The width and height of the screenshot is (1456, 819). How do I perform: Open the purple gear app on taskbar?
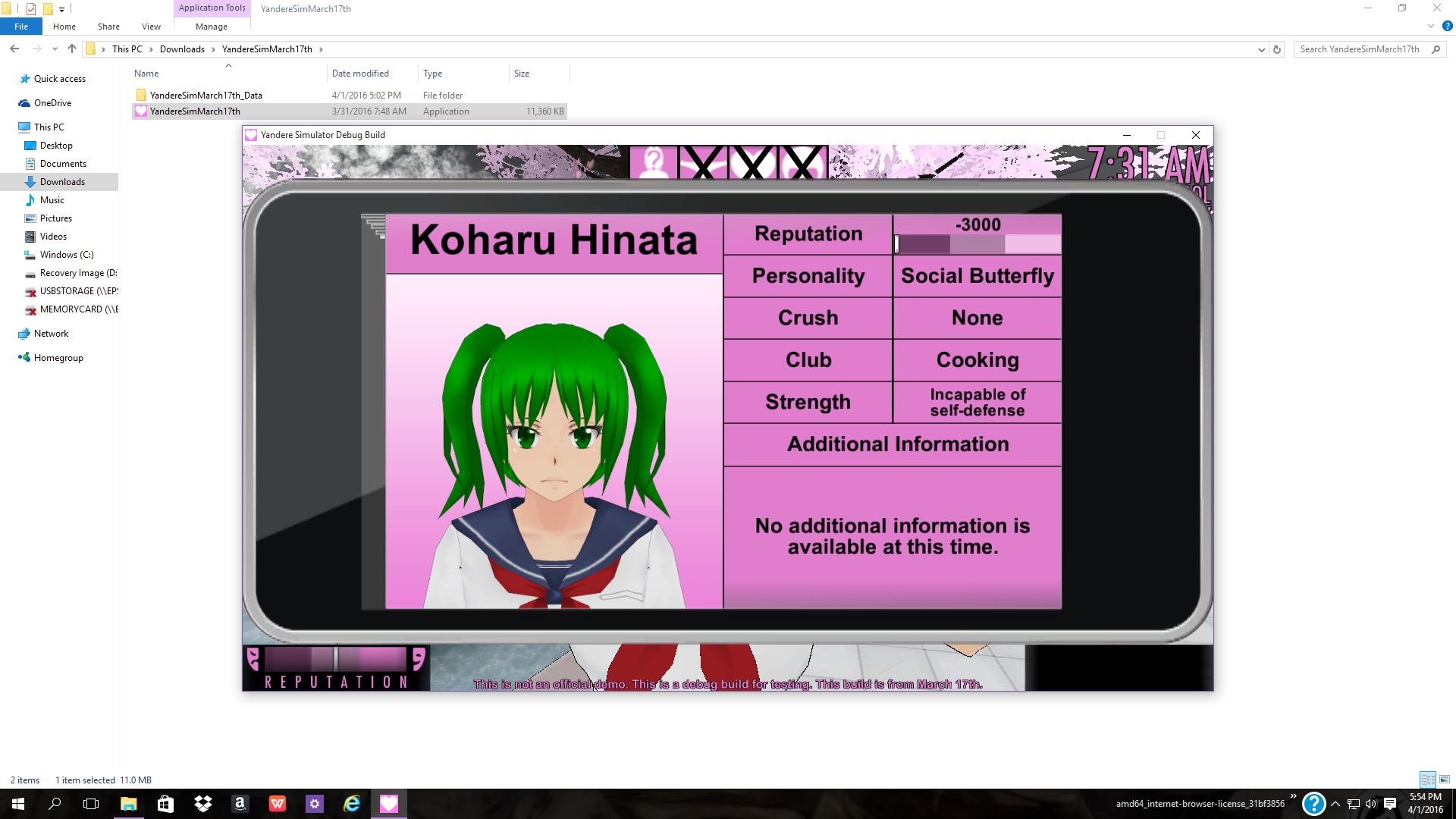(x=315, y=804)
